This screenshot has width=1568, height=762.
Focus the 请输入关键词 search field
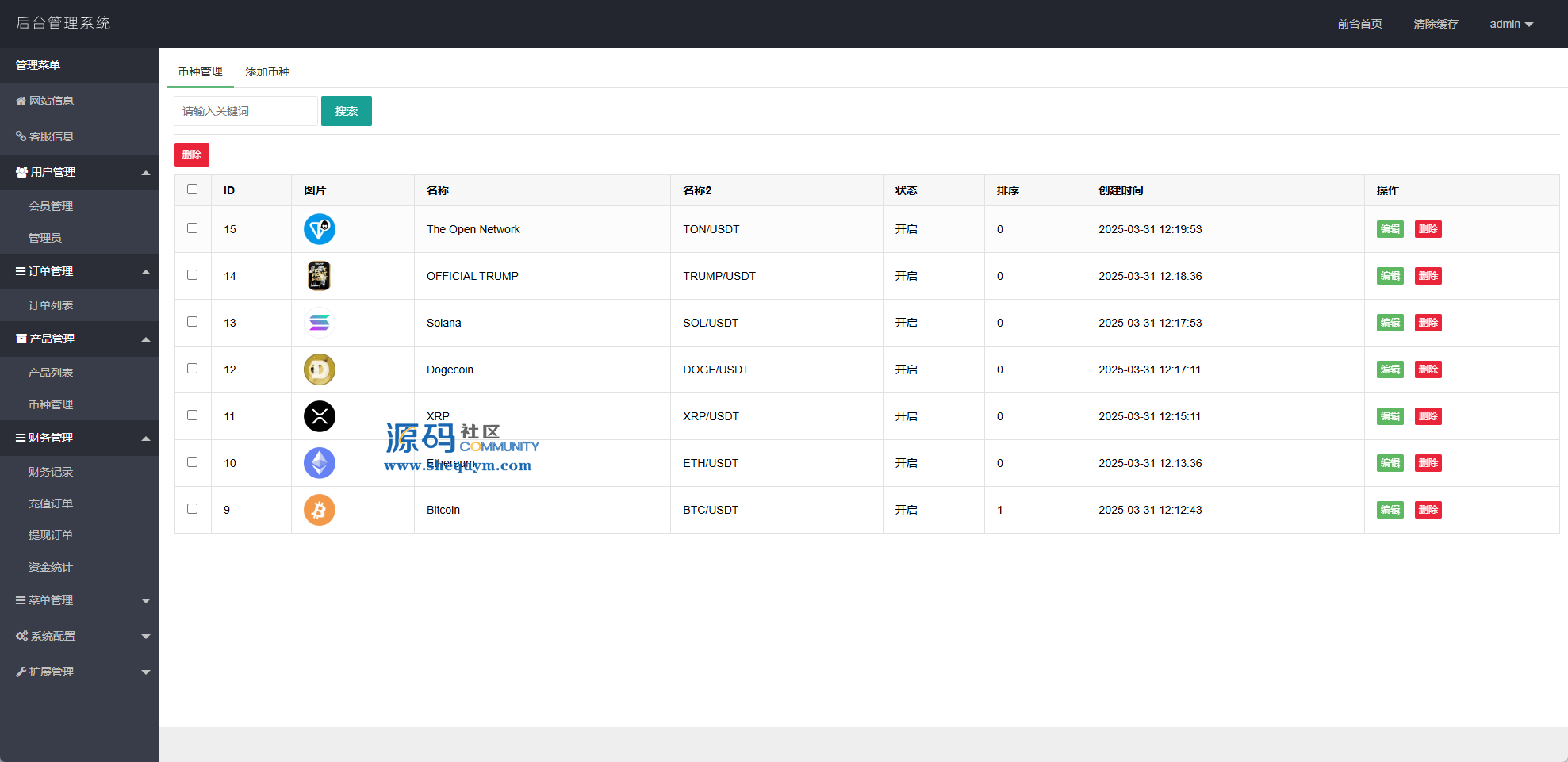click(245, 111)
